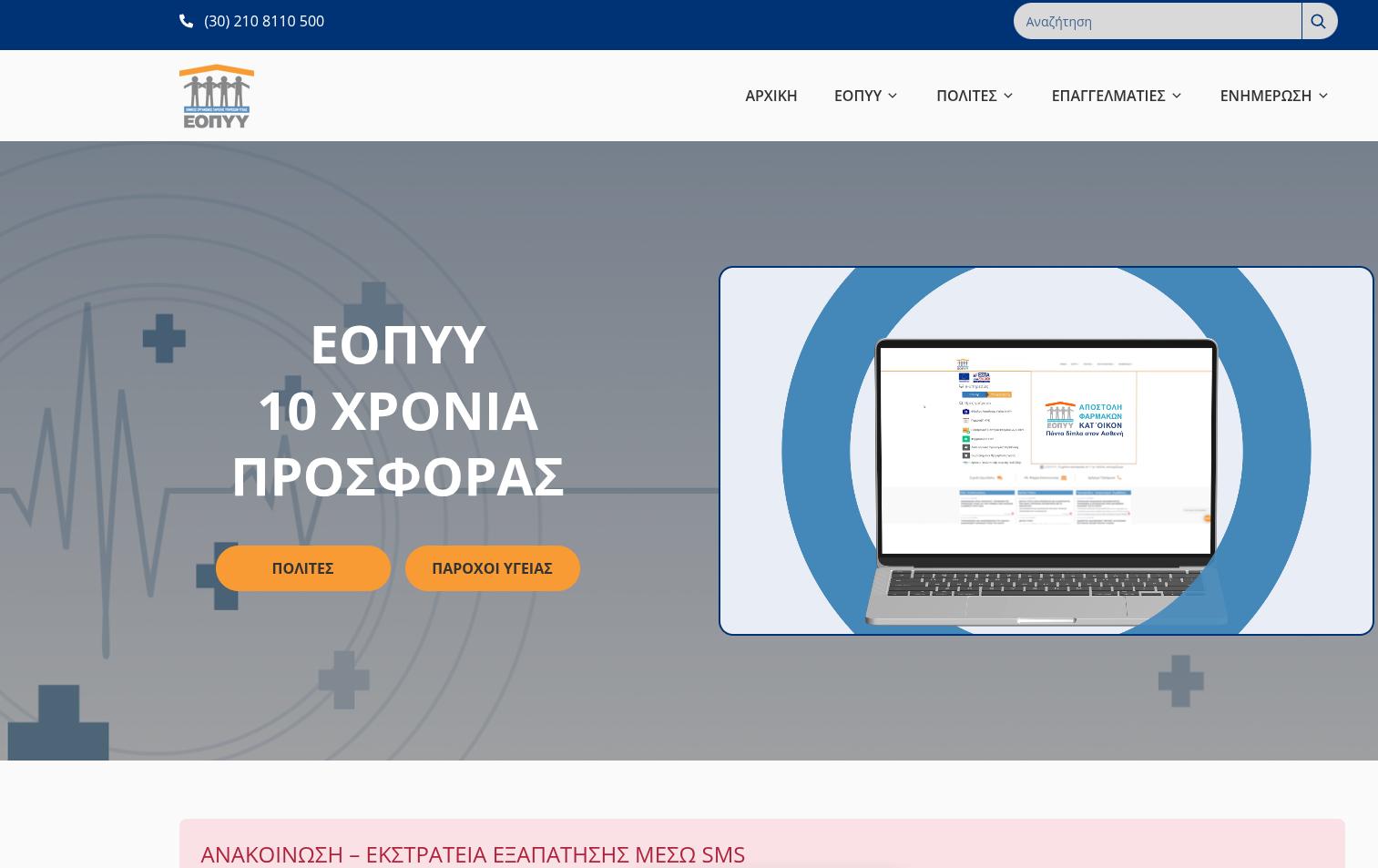Expand the ΠΟΛΙΤΕΣ menu chevron

point(1008,96)
